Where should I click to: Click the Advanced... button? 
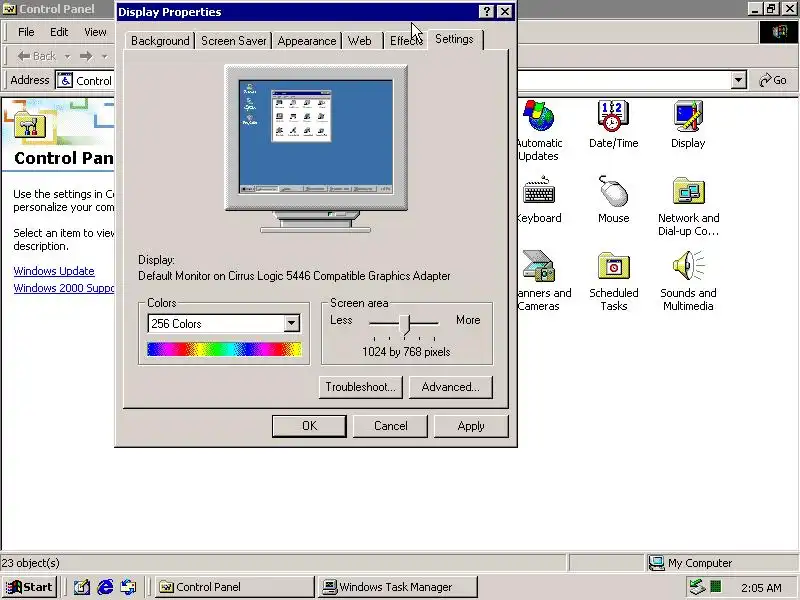click(451, 387)
